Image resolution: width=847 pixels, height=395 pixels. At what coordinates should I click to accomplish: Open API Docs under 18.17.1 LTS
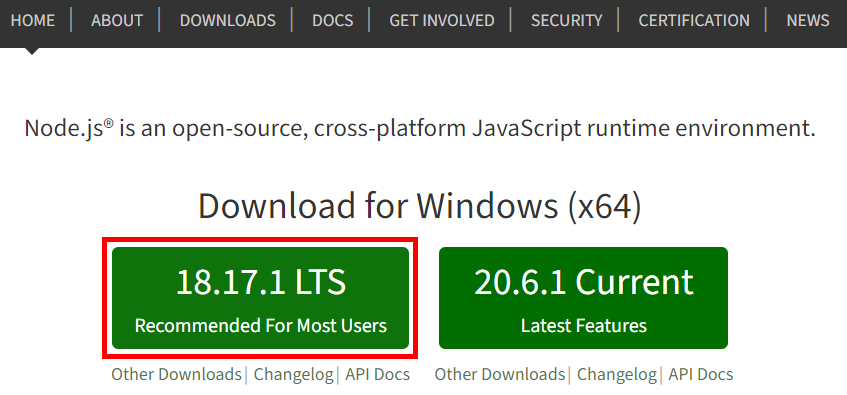tap(378, 374)
